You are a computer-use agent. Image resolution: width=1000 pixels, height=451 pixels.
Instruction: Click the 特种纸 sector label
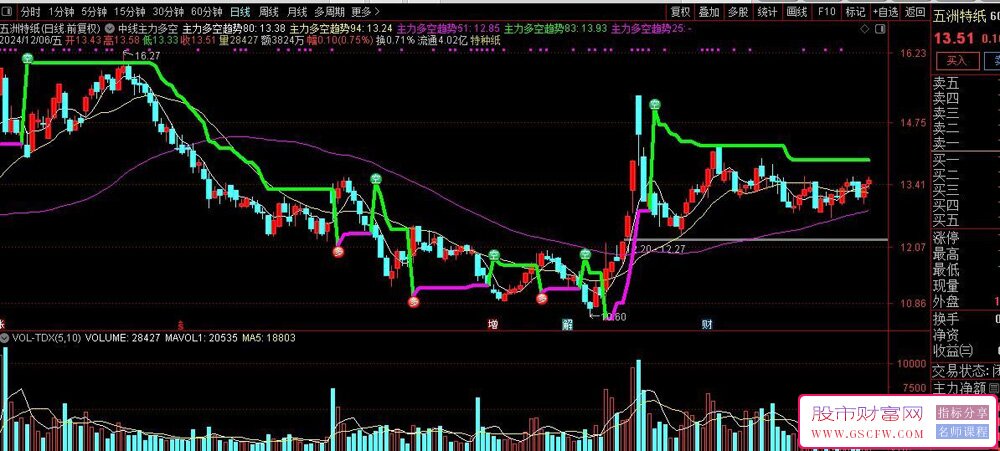485,40
